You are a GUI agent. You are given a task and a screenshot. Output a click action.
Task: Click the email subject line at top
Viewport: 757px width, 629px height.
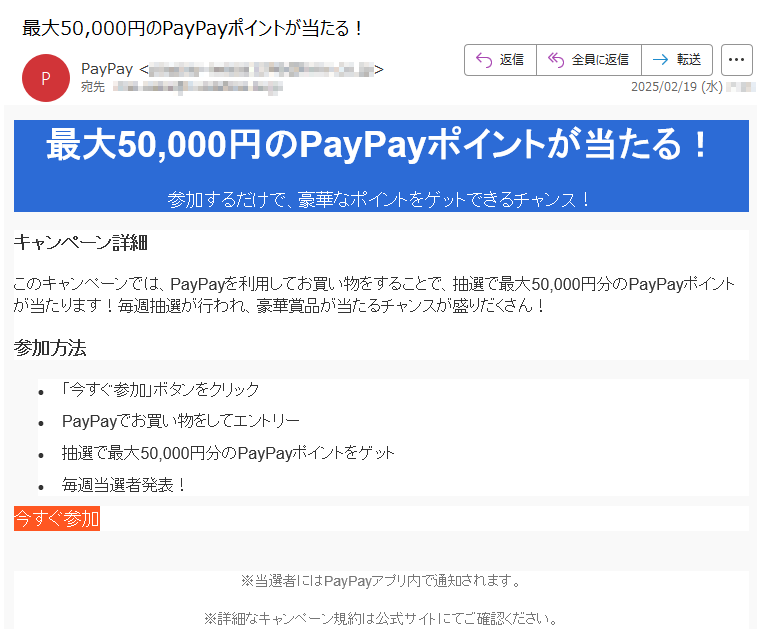click(192, 28)
